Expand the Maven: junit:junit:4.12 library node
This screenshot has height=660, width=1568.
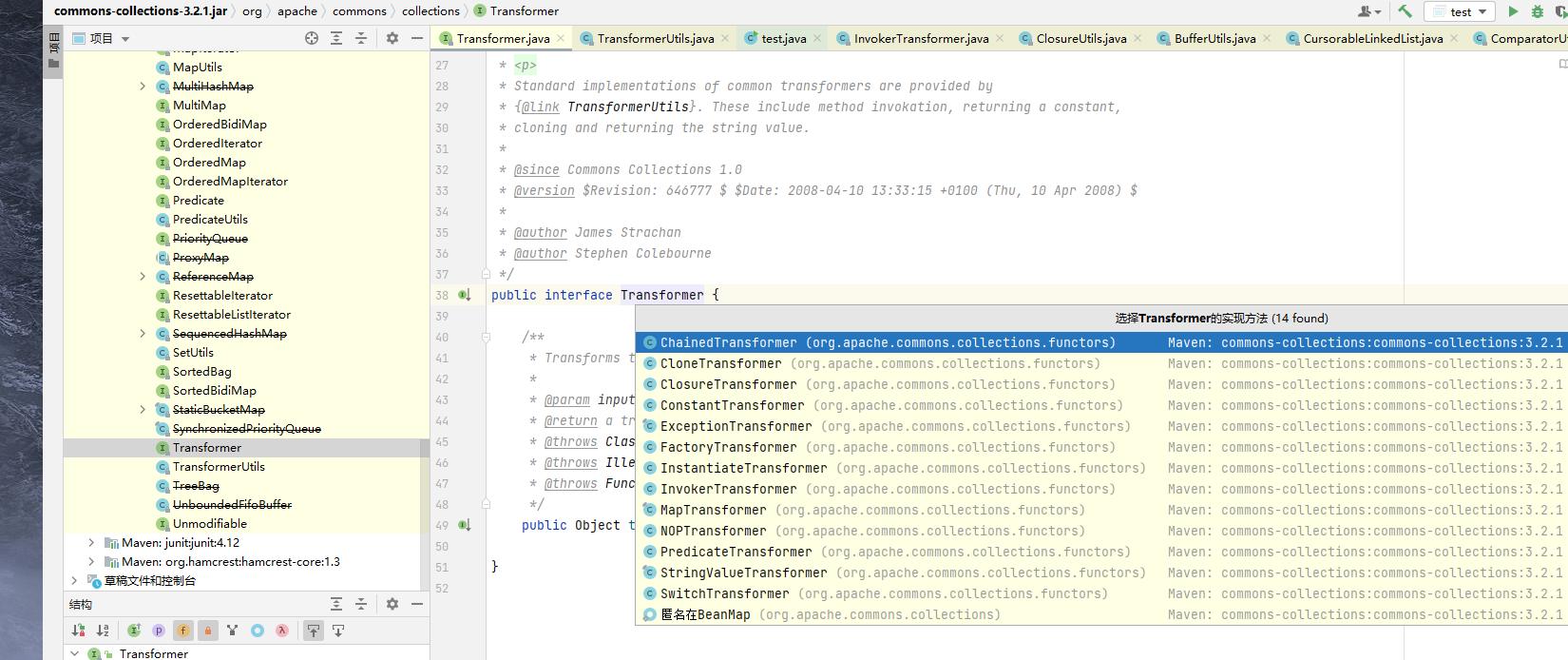click(x=91, y=543)
